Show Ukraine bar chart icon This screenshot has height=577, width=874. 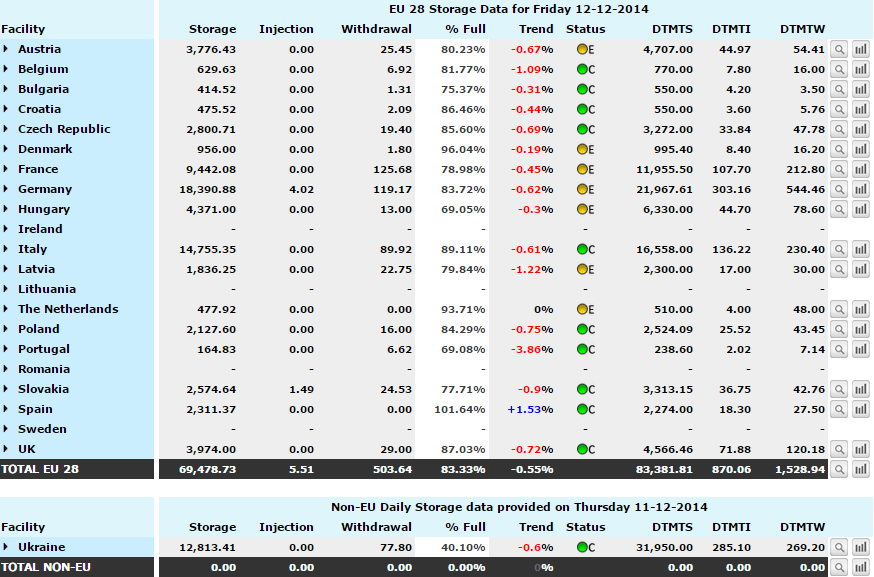coord(861,547)
